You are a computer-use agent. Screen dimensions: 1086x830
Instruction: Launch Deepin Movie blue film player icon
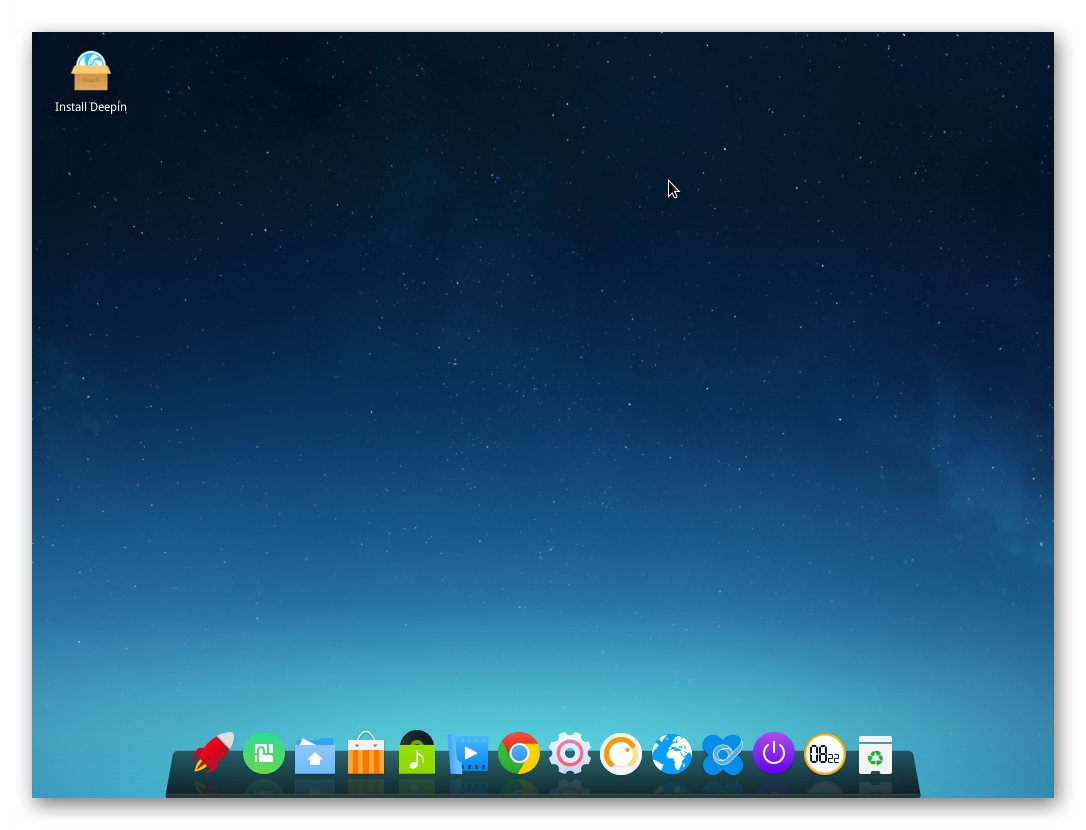(468, 754)
